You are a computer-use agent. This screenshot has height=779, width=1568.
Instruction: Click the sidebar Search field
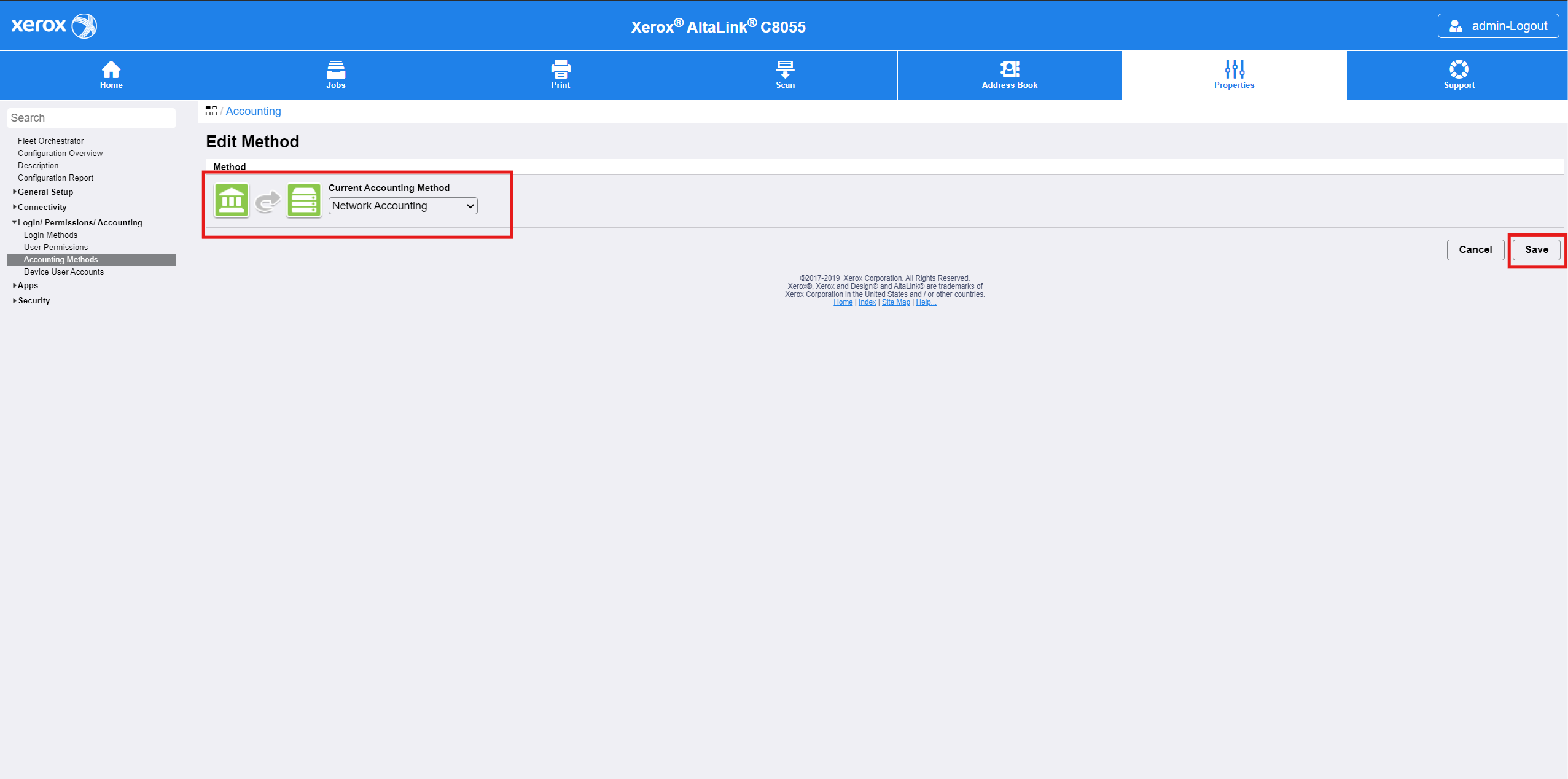tap(91, 118)
